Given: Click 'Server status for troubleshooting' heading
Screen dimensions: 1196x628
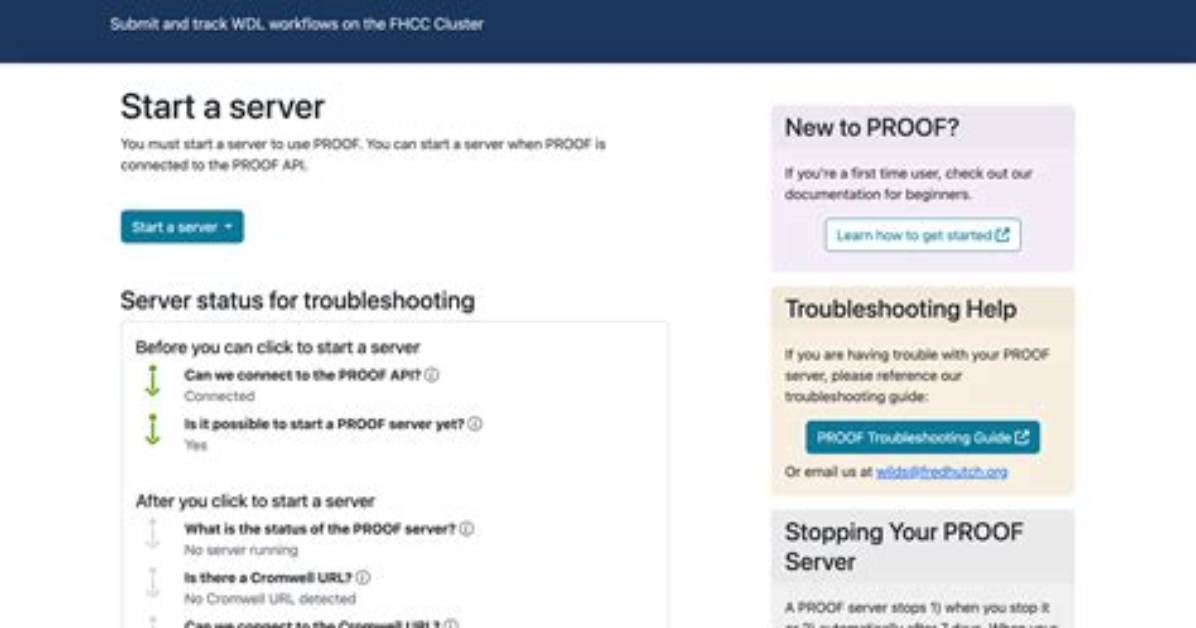Looking at the screenshot, I should pos(297,301).
